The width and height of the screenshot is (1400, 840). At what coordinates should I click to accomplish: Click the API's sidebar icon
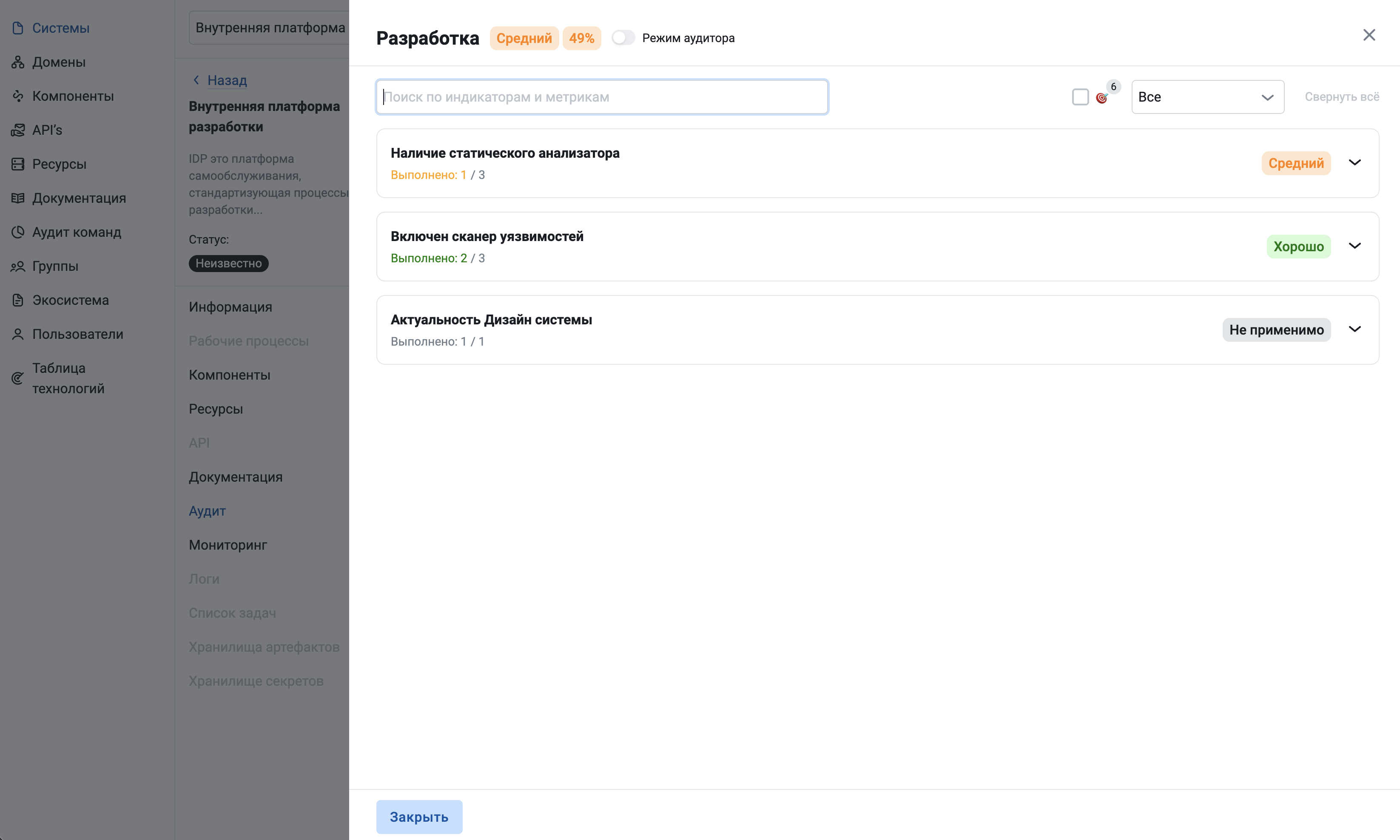[17, 130]
